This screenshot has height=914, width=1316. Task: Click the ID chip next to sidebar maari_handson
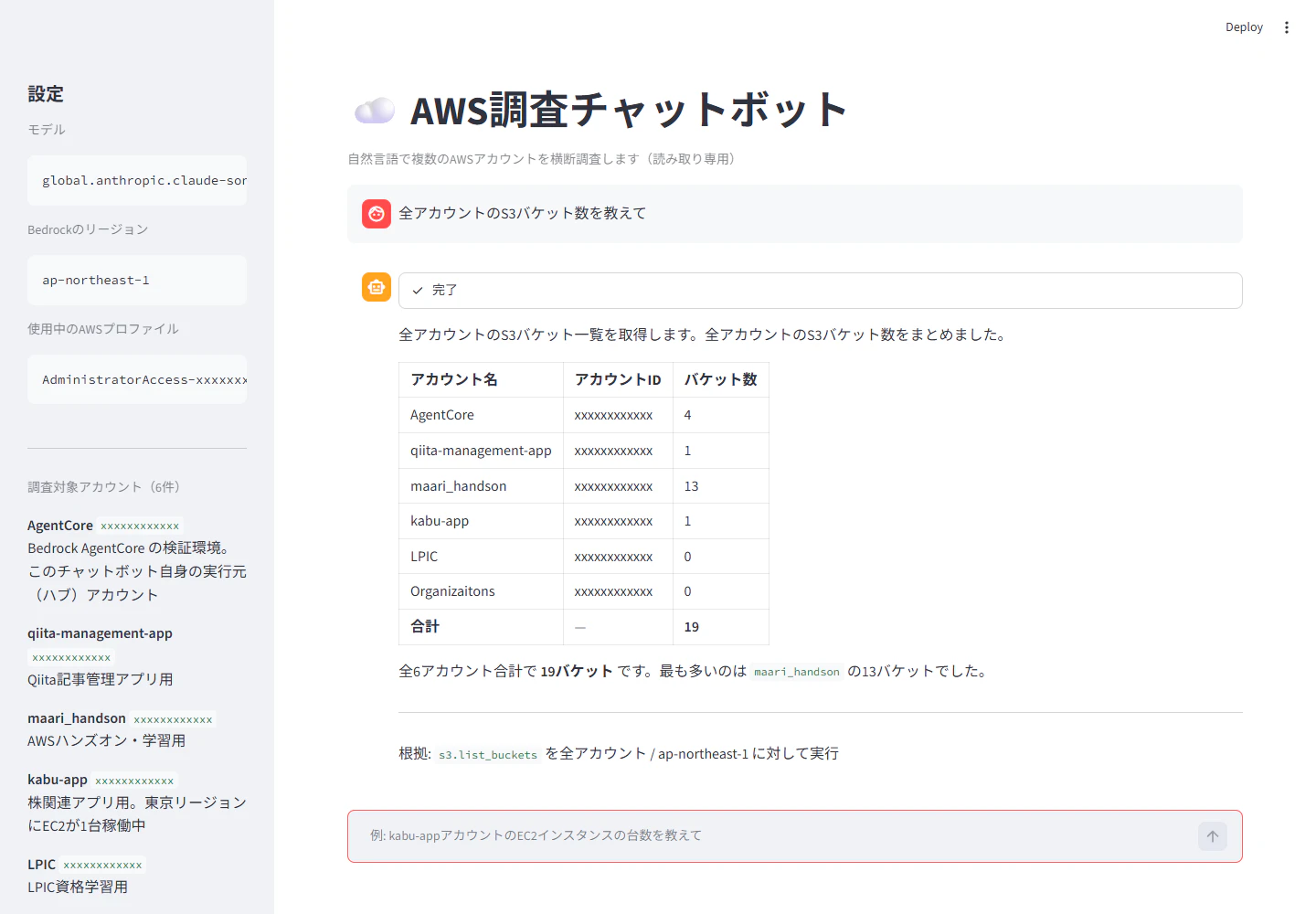(173, 719)
